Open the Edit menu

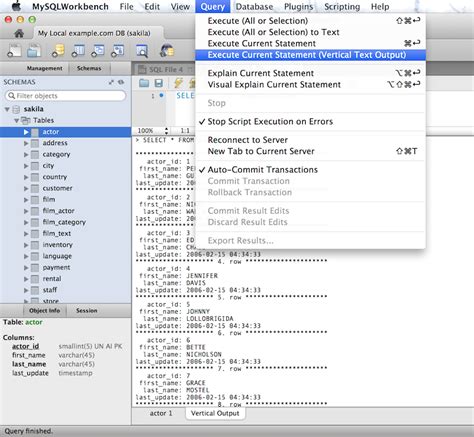[x=152, y=6]
